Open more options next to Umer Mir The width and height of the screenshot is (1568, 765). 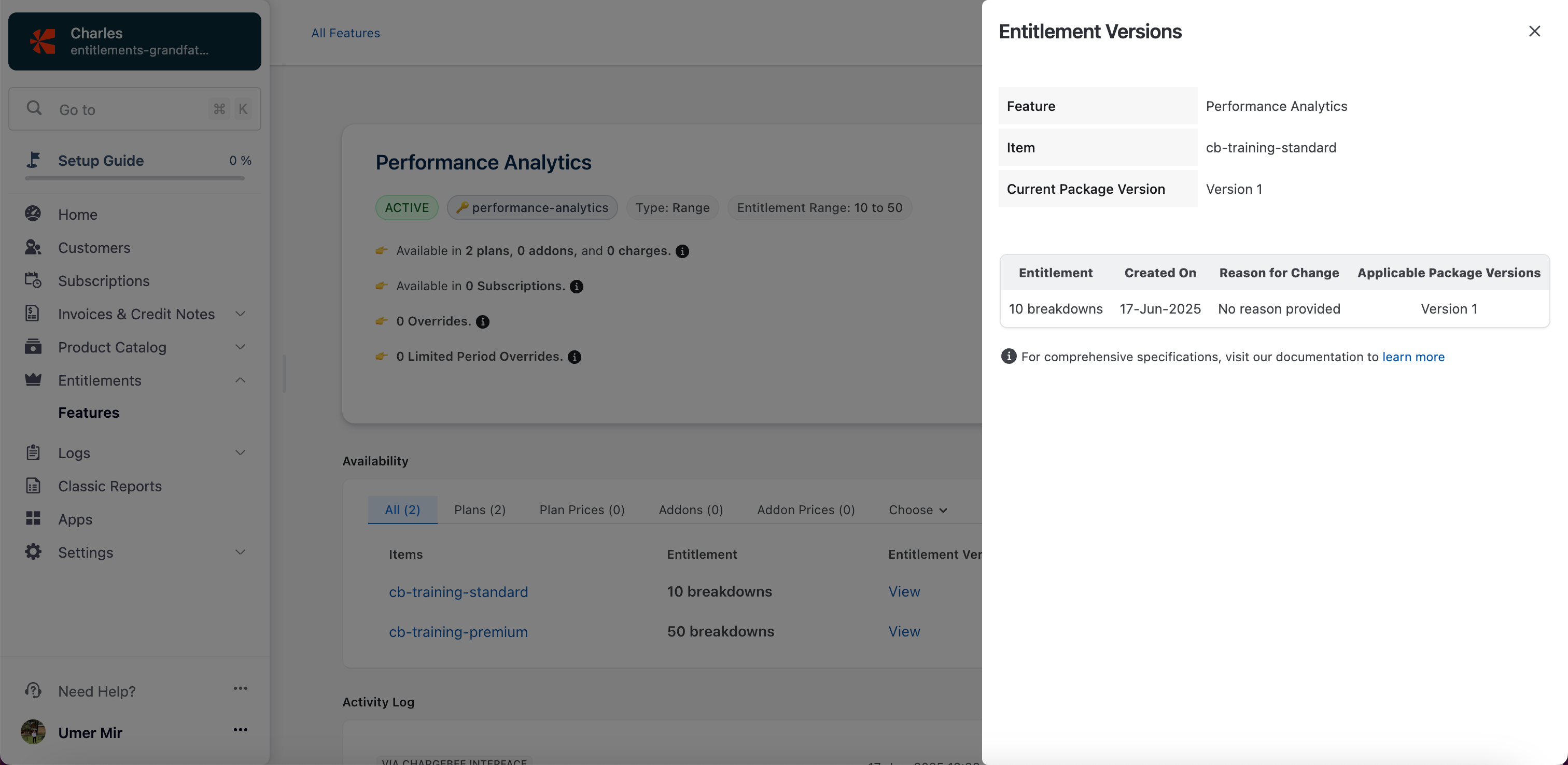pos(241,730)
